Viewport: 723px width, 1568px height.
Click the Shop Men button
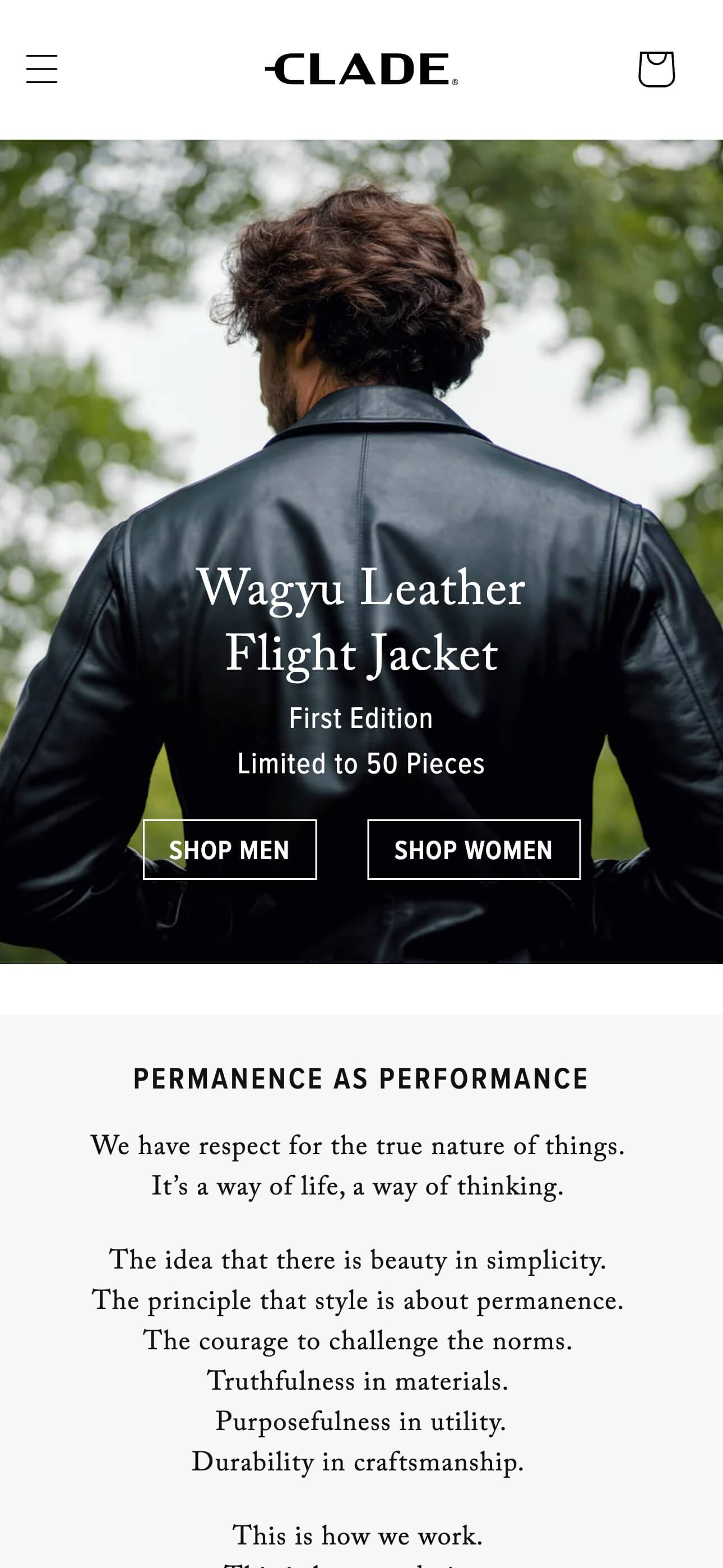[x=229, y=850]
